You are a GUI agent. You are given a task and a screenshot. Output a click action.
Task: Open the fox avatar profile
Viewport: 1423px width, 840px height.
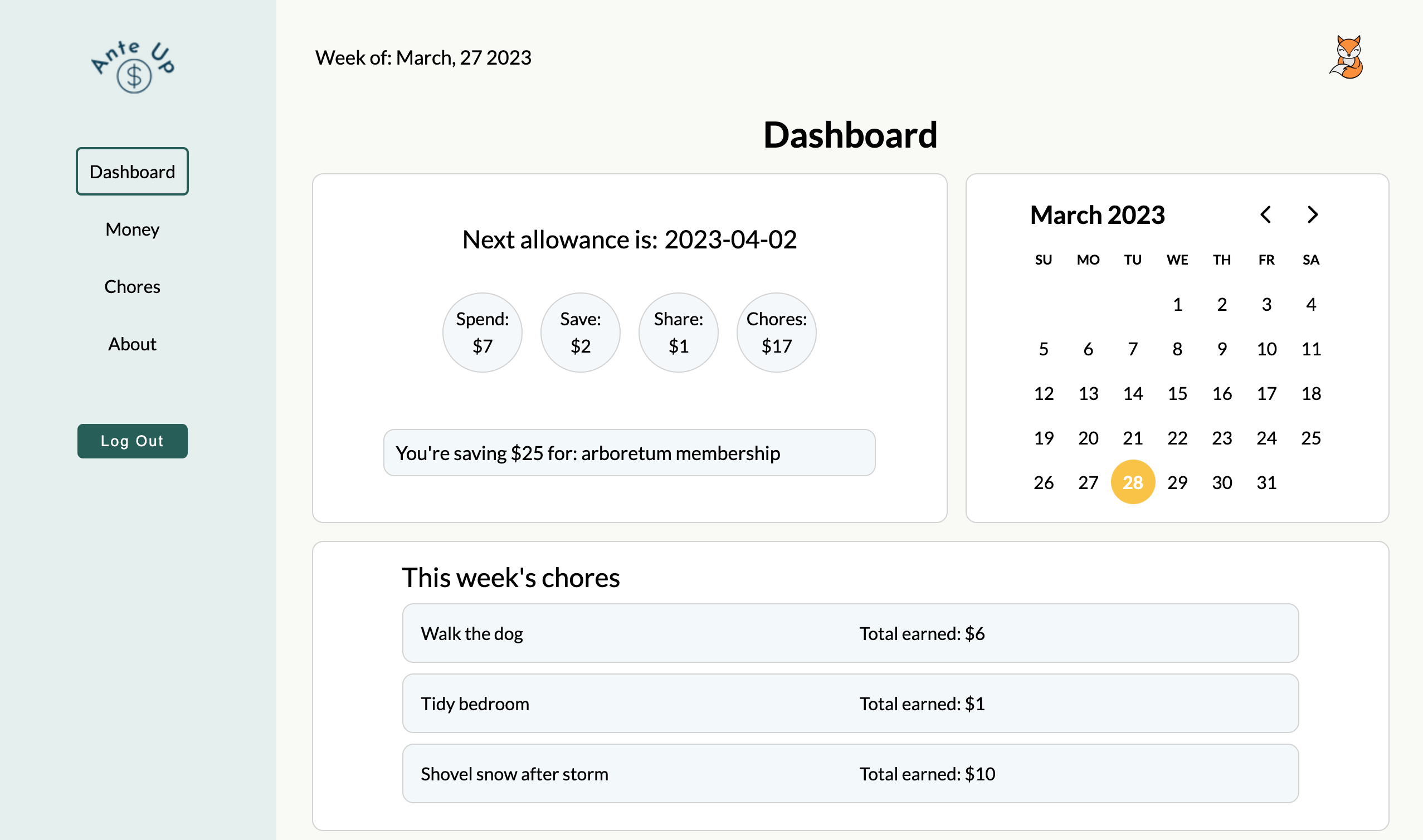1347,57
